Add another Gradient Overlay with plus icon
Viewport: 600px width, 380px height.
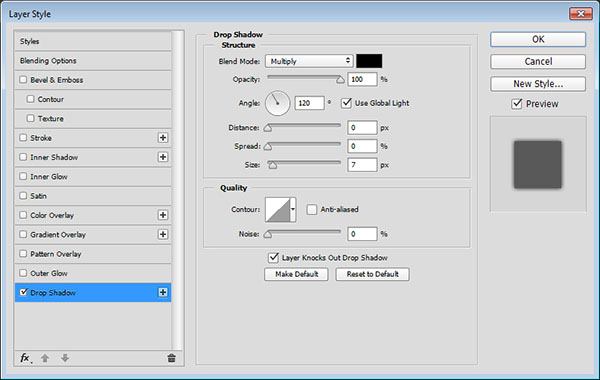(163, 234)
